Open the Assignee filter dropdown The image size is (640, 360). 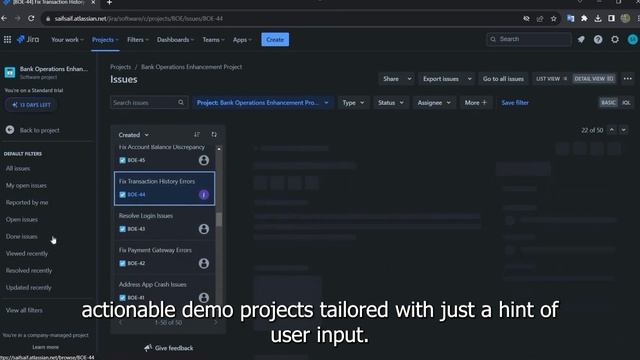(434, 102)
